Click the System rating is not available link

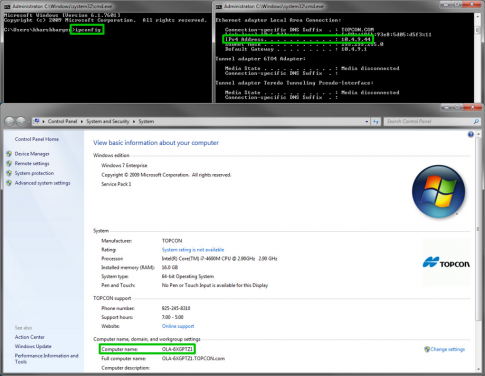tap(193, 250)
